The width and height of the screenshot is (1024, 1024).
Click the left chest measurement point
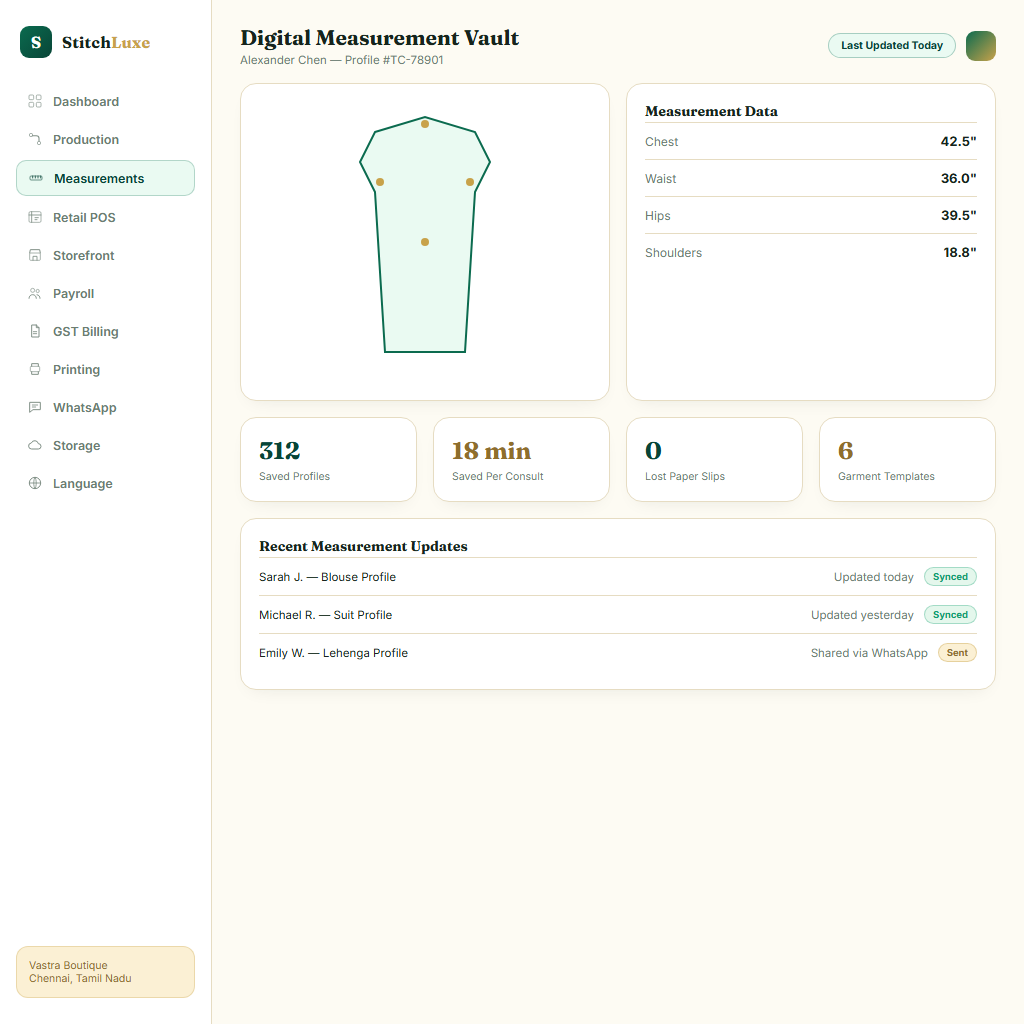coord(379,182)
